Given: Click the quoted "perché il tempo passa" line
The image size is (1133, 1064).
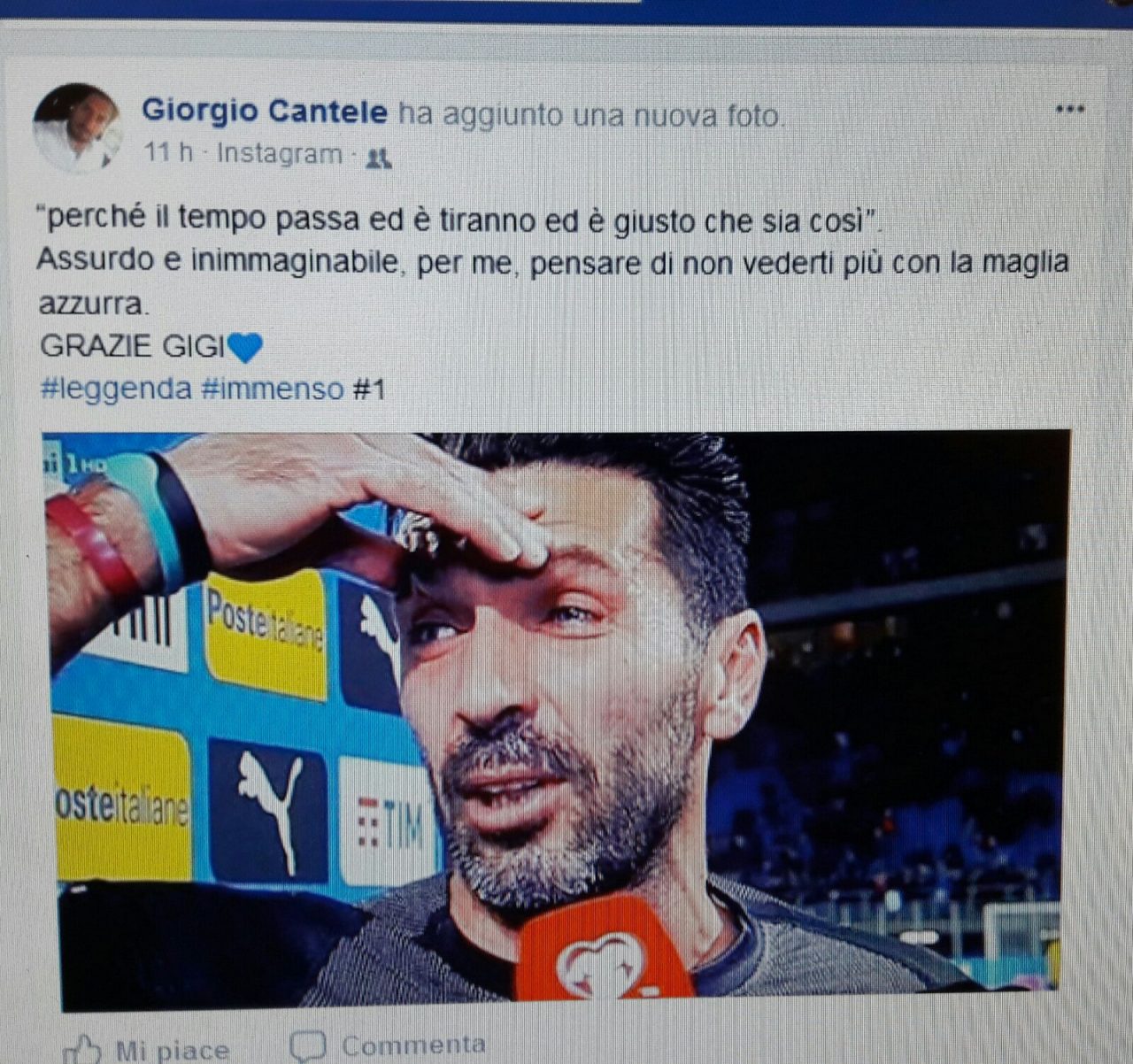Looking at the screenshot, I should [460, 219].
